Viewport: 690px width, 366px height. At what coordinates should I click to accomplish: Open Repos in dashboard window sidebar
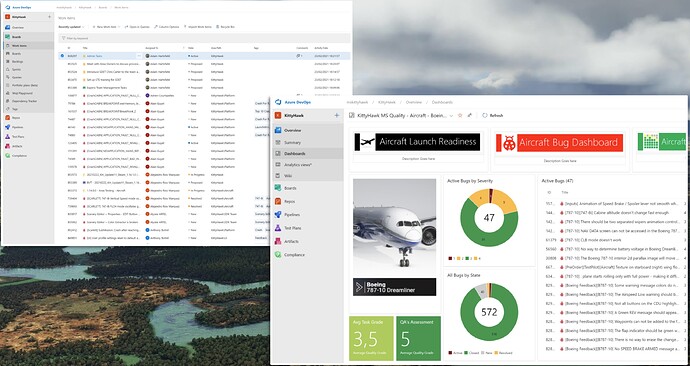pyautogui.click(x=285, y=201)
